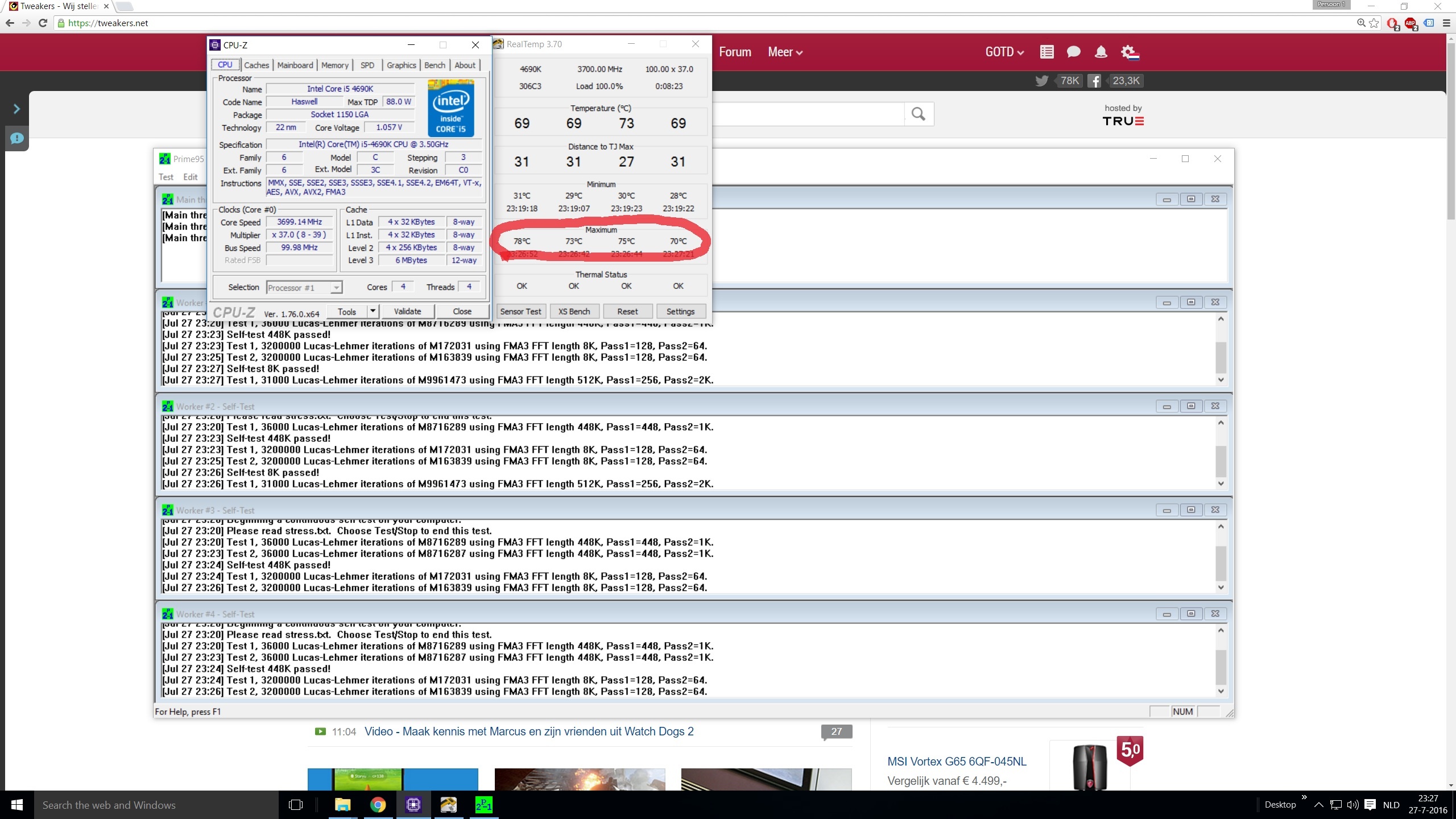Click Reset in RealTemp

point(628,311)
